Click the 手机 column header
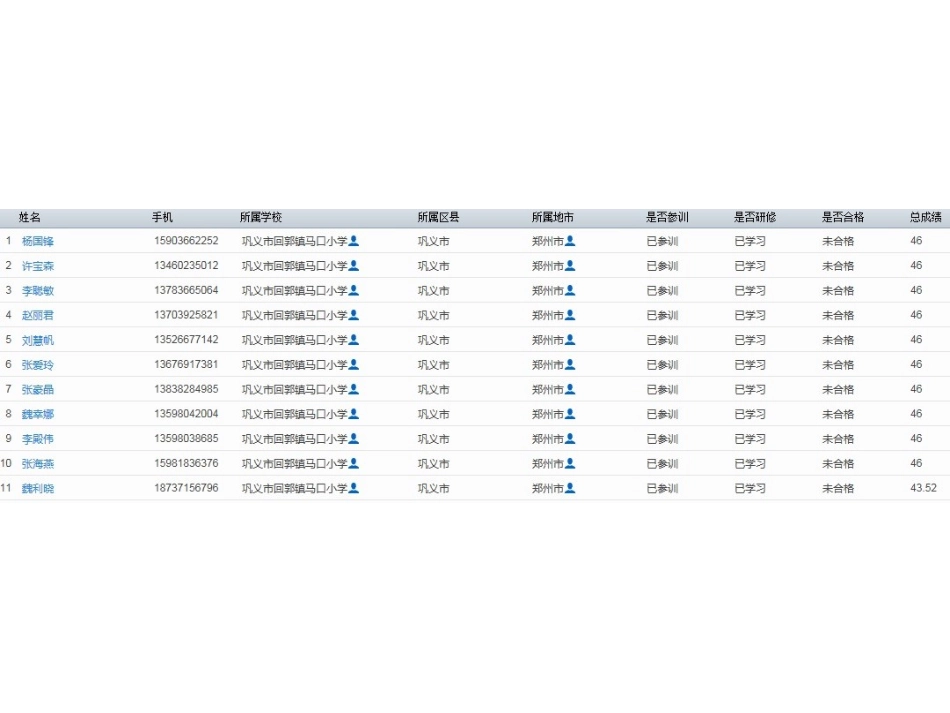Screen dimensions: 950x713 [162, 217]
